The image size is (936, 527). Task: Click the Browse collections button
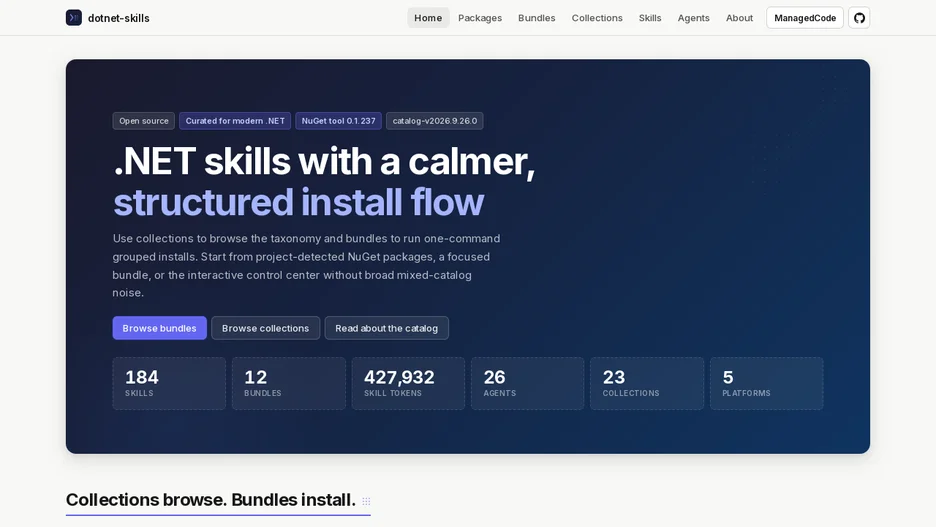[x=266, y=328]
